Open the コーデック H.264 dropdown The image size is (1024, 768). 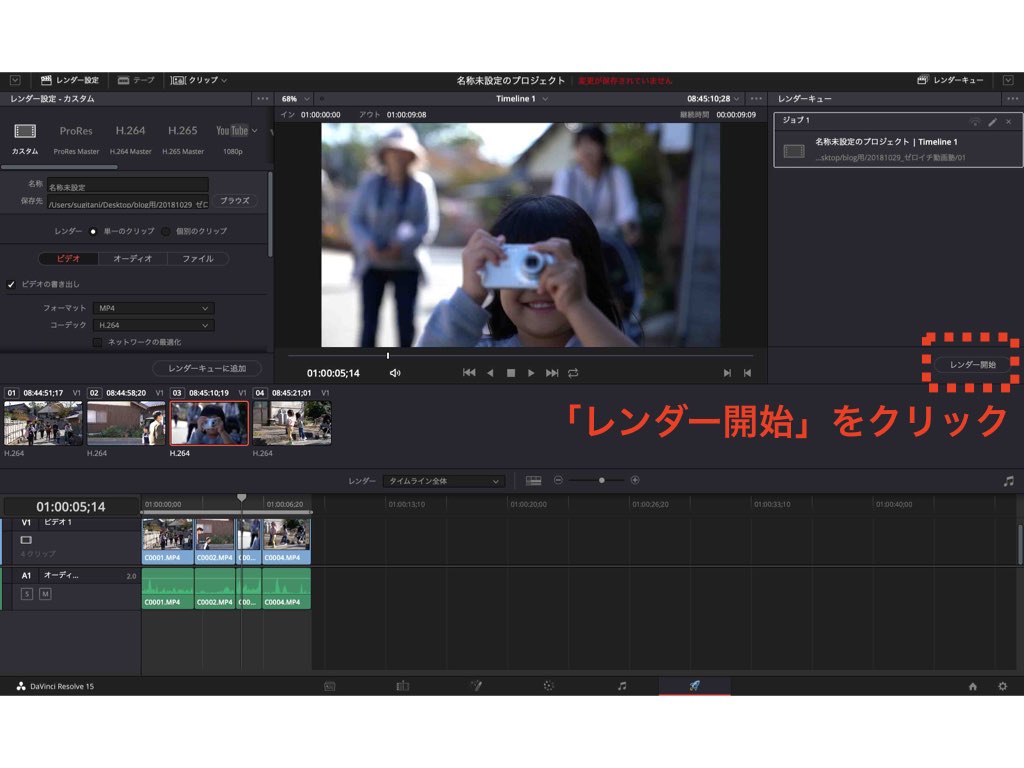tap(153, 325)
